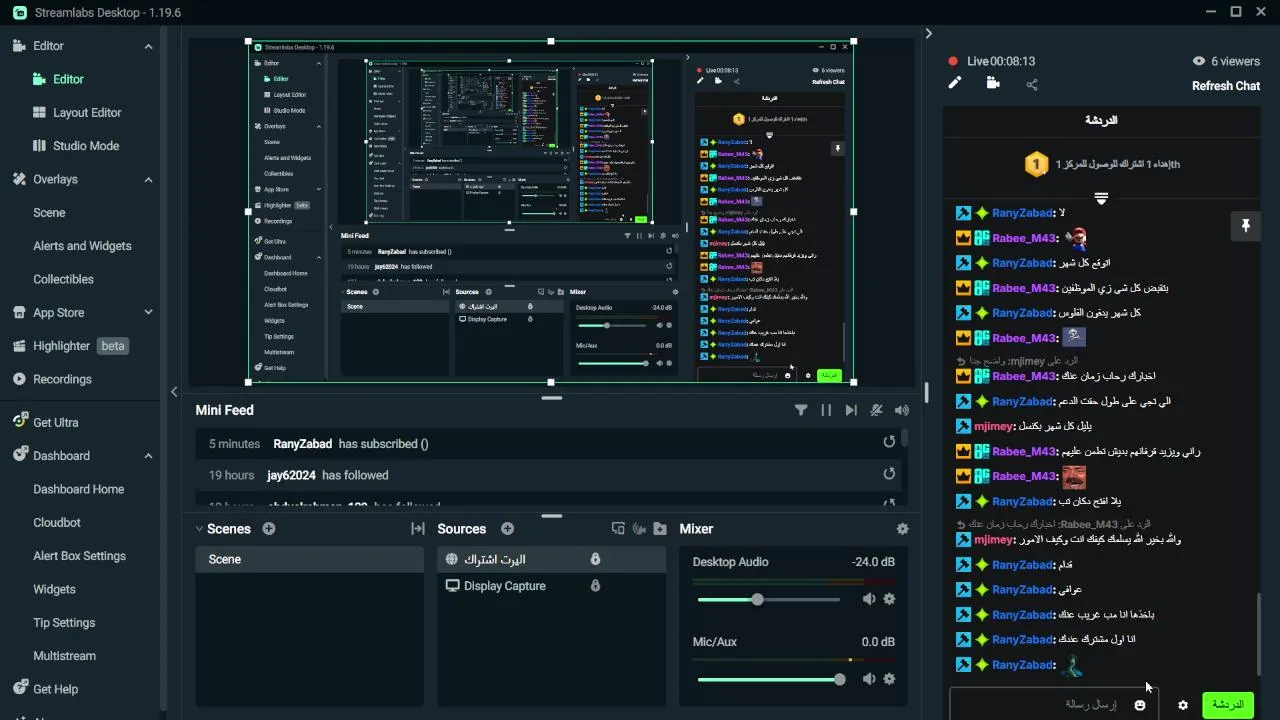Viewport: 1280px width, 720px height.
Task: Mute the Mic/Aux speaker
Action: tap(869, 679)
